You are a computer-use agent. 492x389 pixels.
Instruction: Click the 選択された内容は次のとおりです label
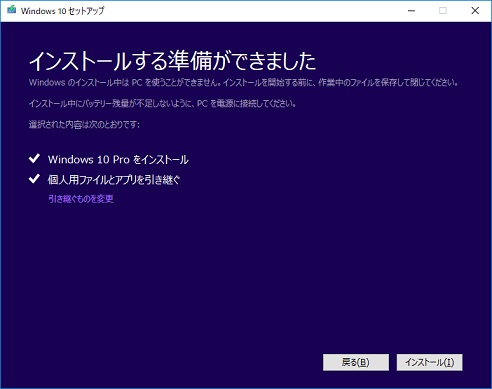(84, 125)
